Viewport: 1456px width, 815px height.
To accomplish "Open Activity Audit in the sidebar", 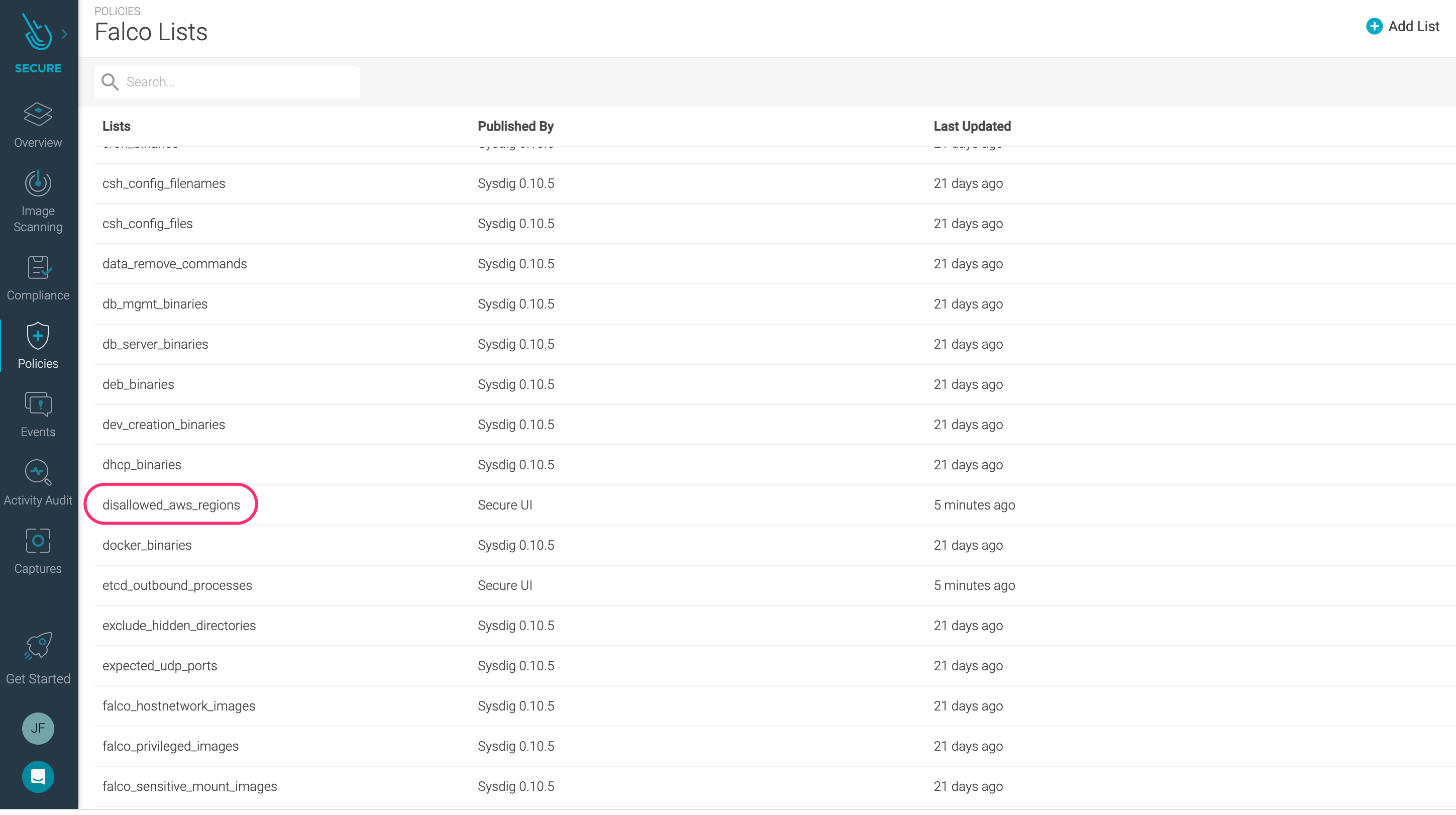I will pyautogui.click(x=38, y=483).
